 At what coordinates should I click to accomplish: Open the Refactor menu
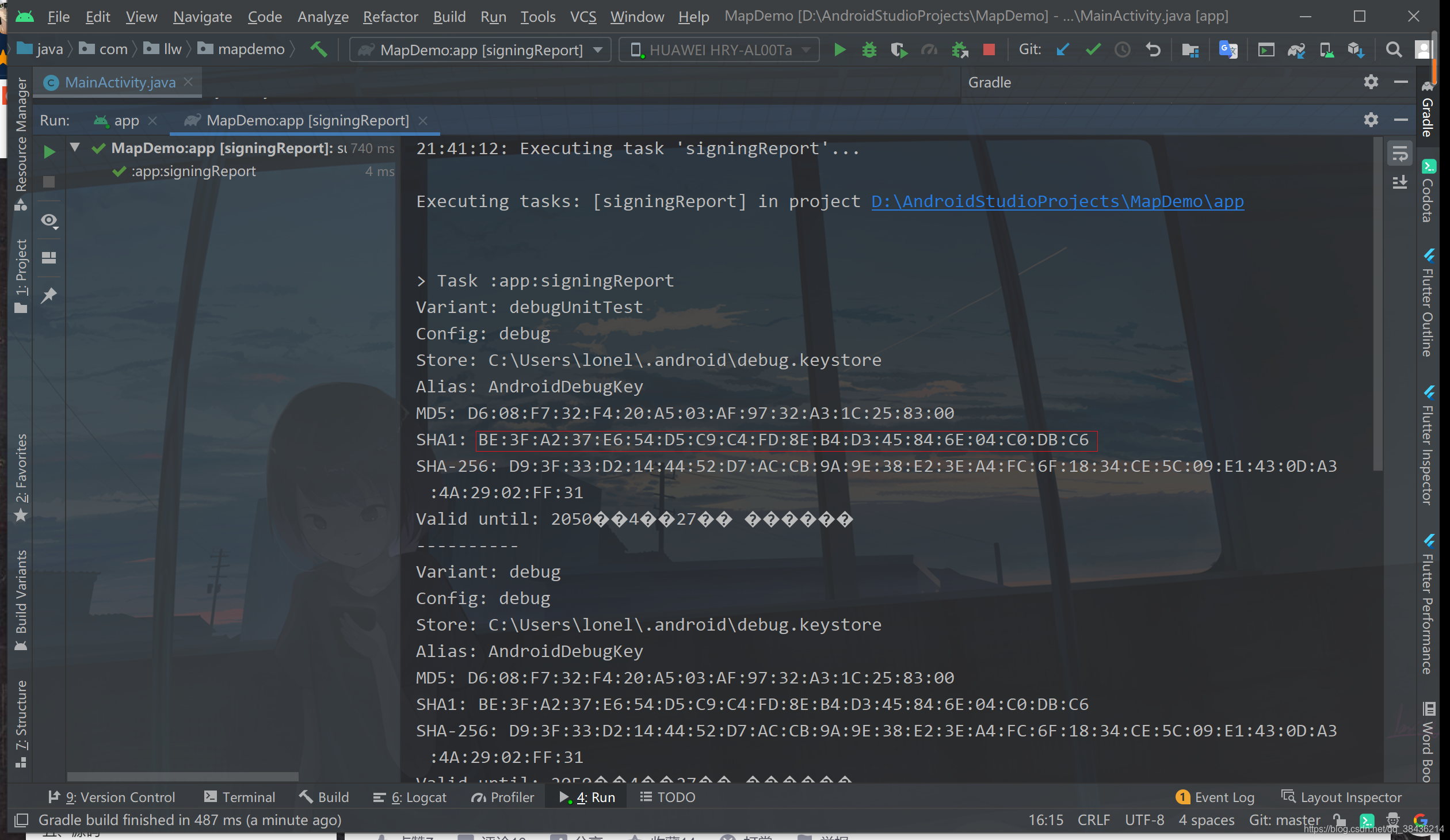390,17
